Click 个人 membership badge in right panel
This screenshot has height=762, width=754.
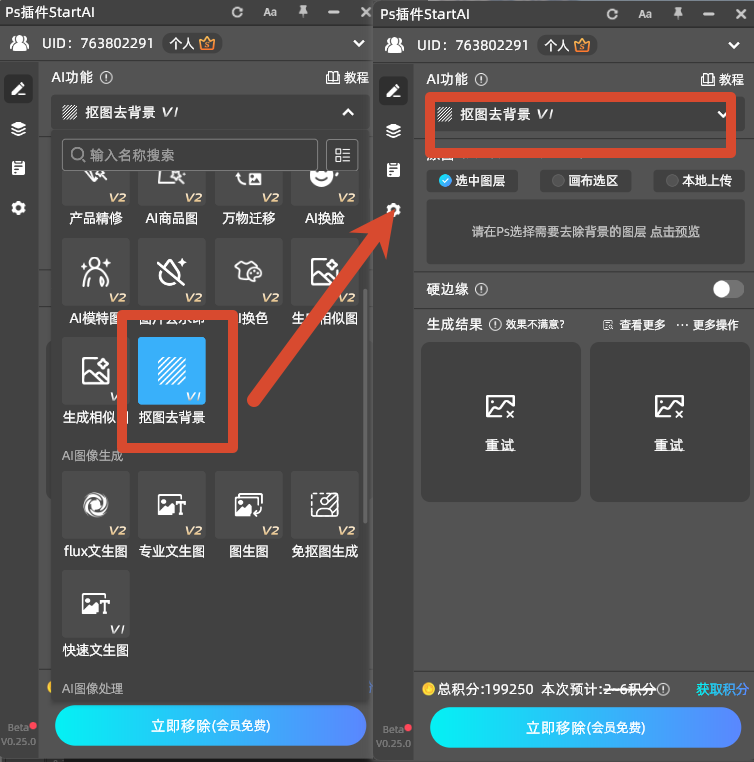click(567, 45)
